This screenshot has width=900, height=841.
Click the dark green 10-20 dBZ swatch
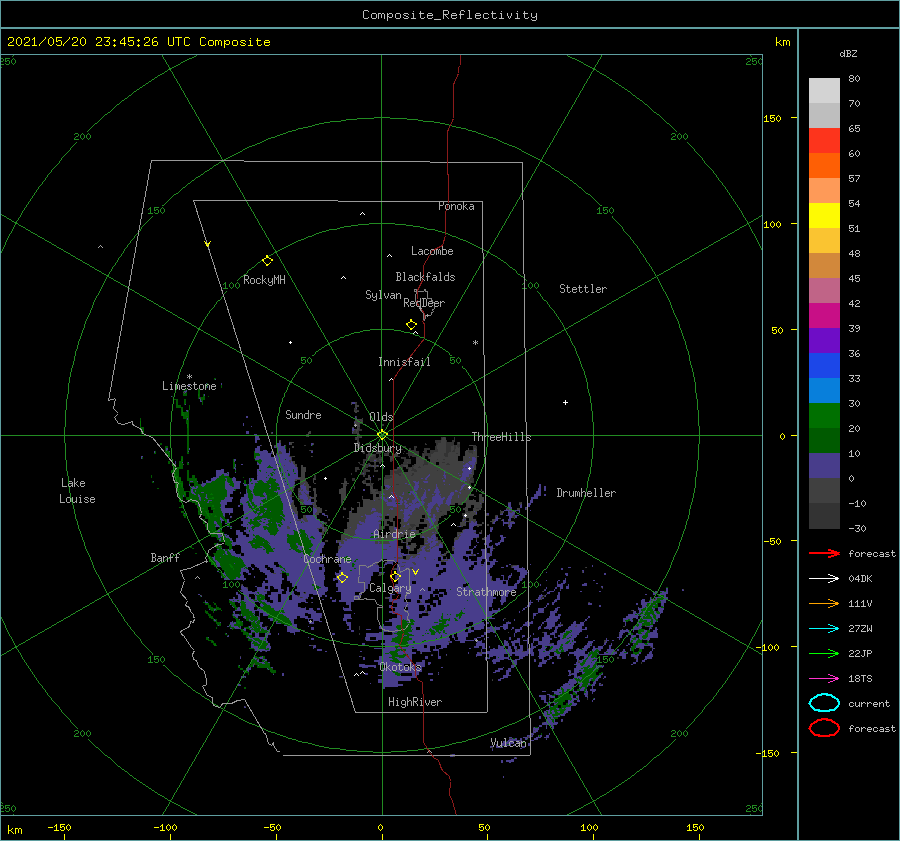[824, 440]
